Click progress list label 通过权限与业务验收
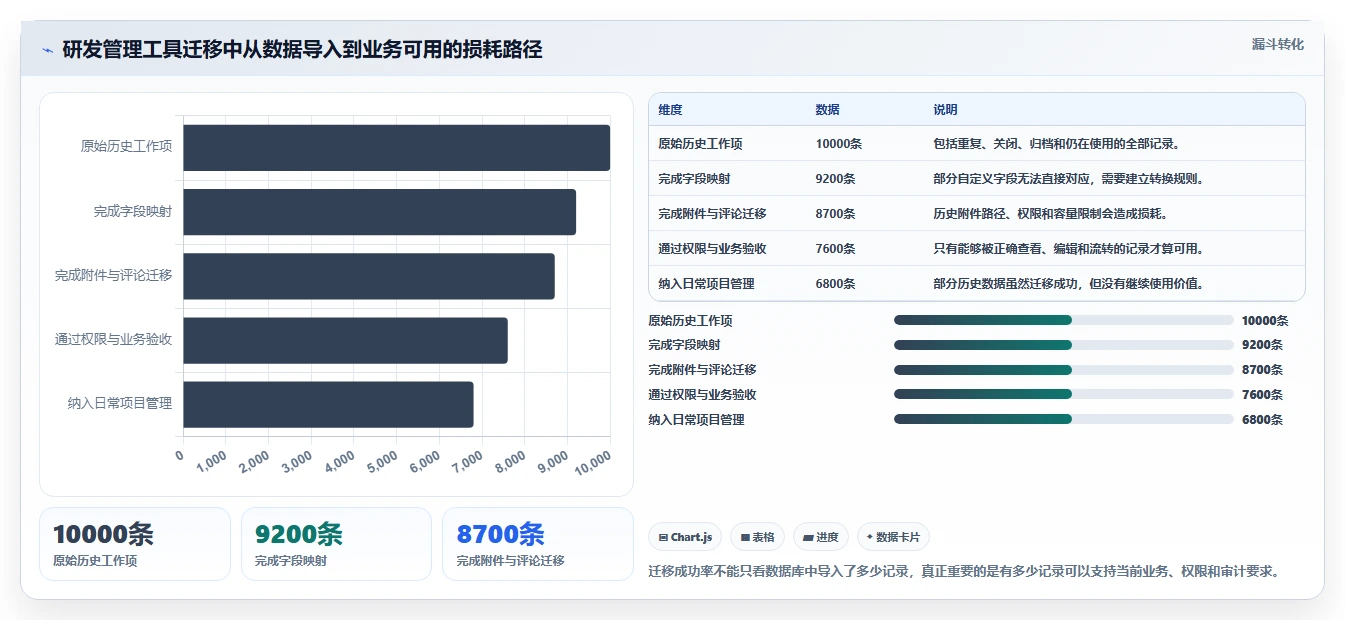The width and height of the screenshot is (1345, 620). [x=702, y=395]
